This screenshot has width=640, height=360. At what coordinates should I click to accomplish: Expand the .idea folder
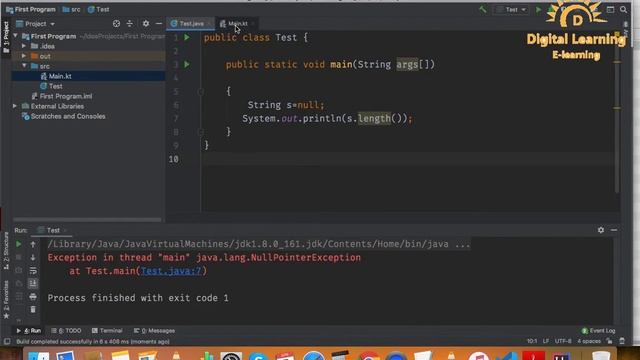point(24,46)
